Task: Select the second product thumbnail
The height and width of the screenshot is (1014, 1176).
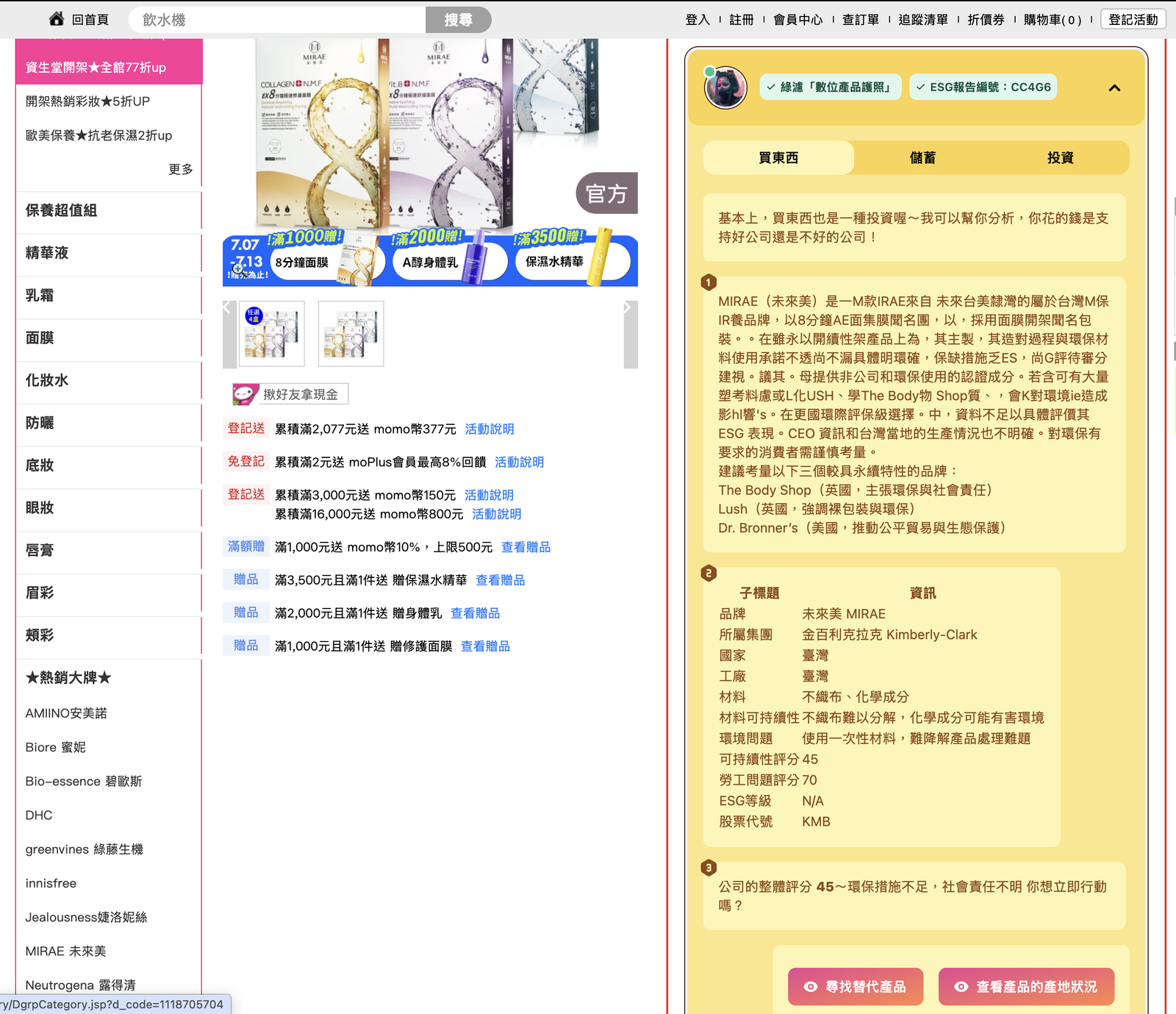Action: [x=351, y=334]
